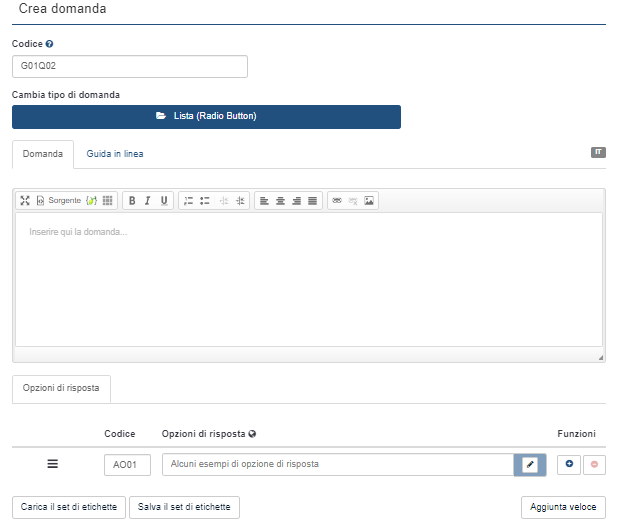Apply underline formatting

click(x=164, y=201)
